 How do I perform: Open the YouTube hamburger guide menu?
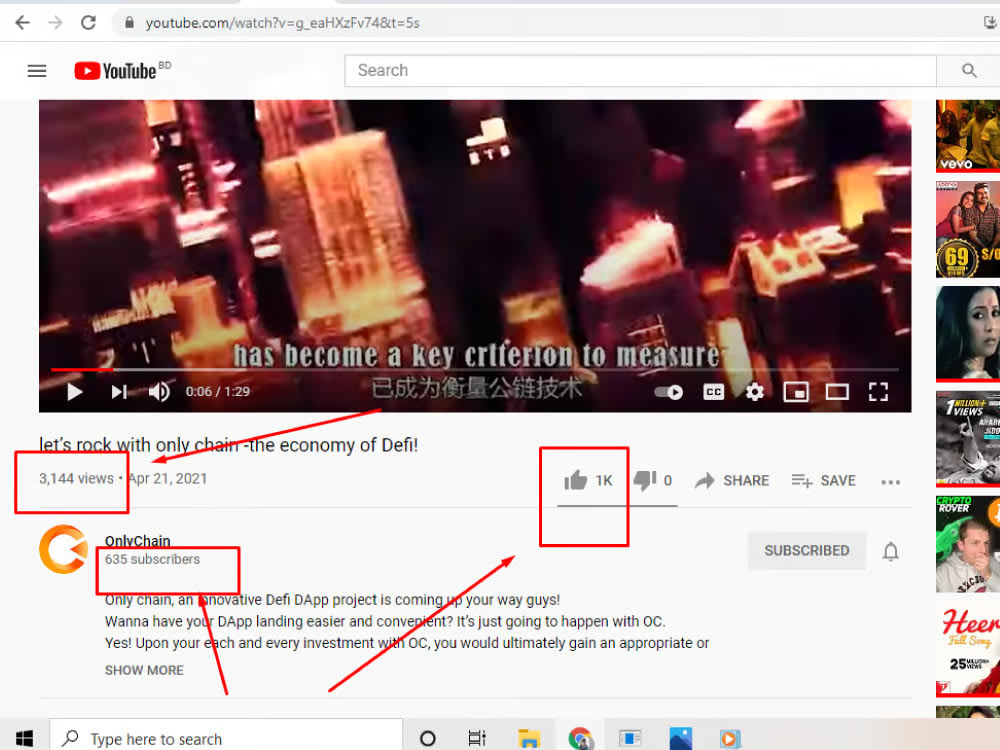37,71
